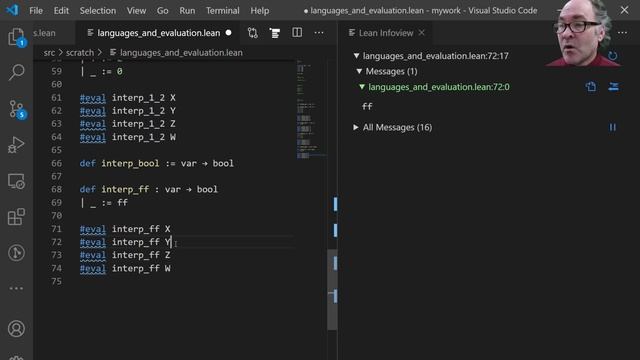640x360 pixels.
Task: Split the editor right
Action: coord(297,33)
